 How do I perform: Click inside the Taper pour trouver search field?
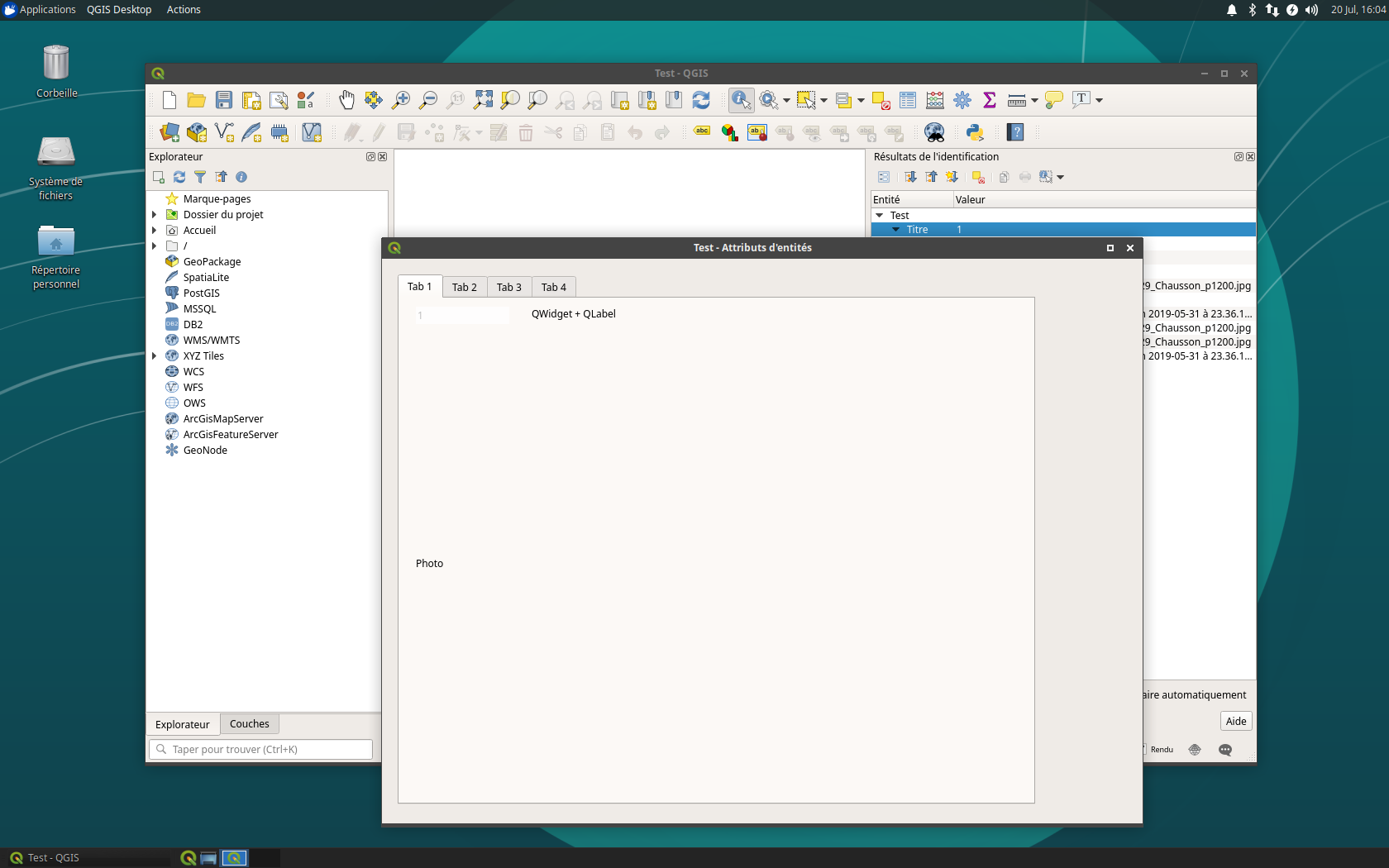(x=260, y=749)
